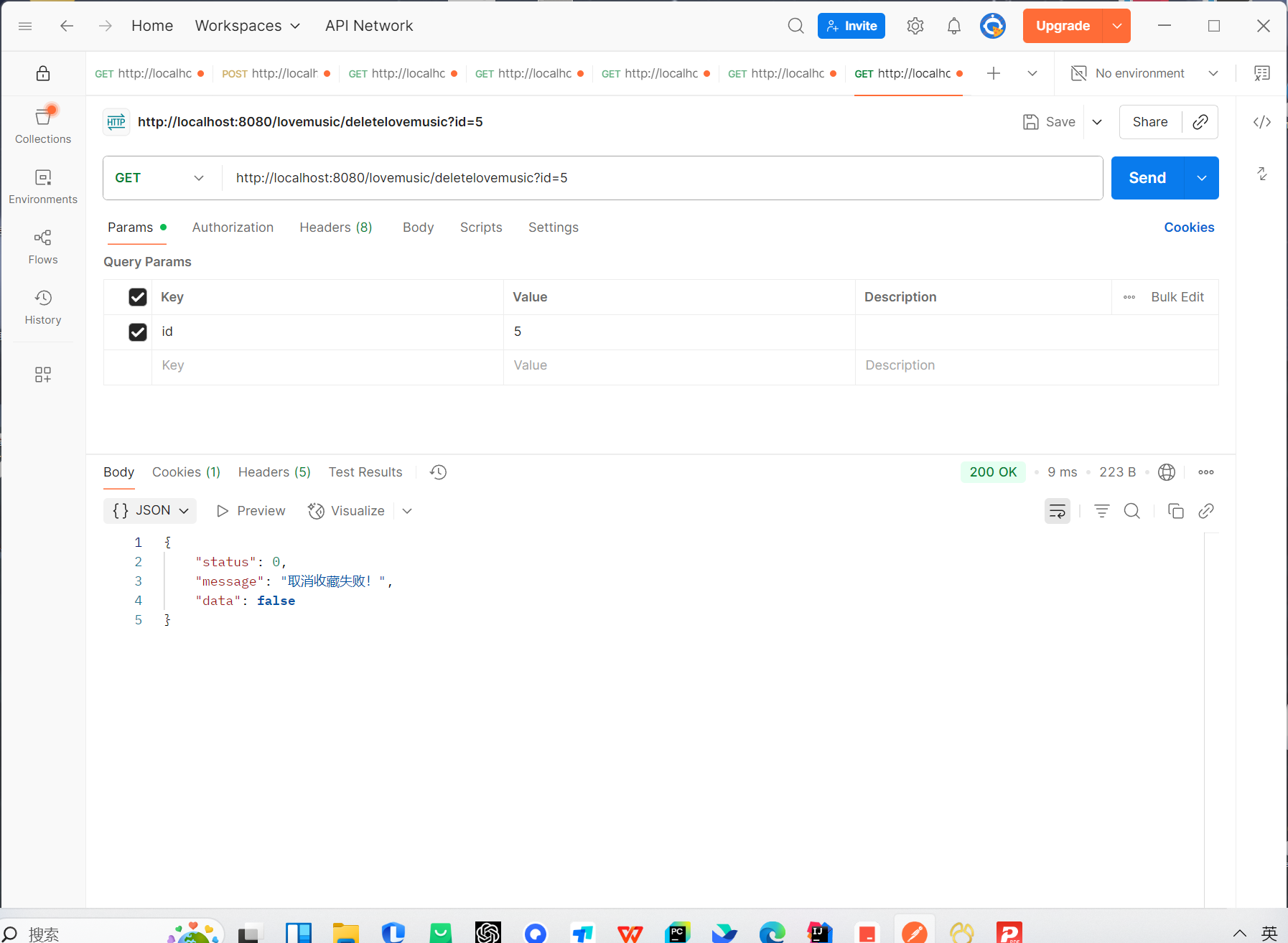The height and width of the screenshot is (943, 1288).
Task: Click the Share button
Action: pyautogui.click(x=1150, y=122)
